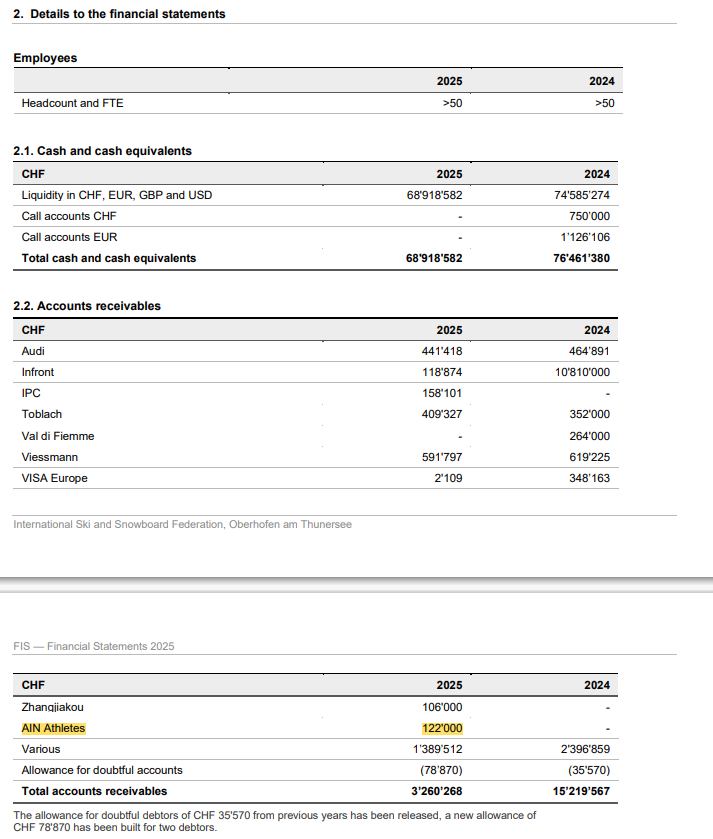Click the Toblach 2025 value 409'327
Viewport: 713px width, 839px height.
[x=442, y=414]
